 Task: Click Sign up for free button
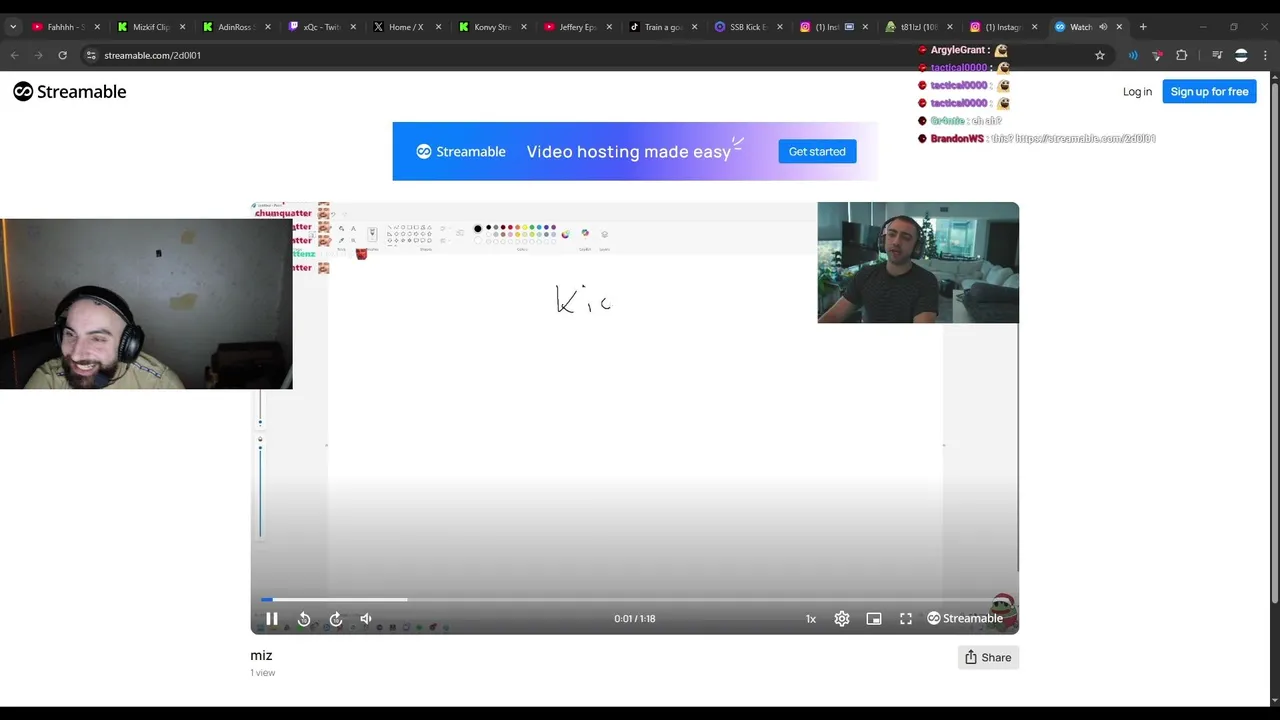[x=1209, y=92]
